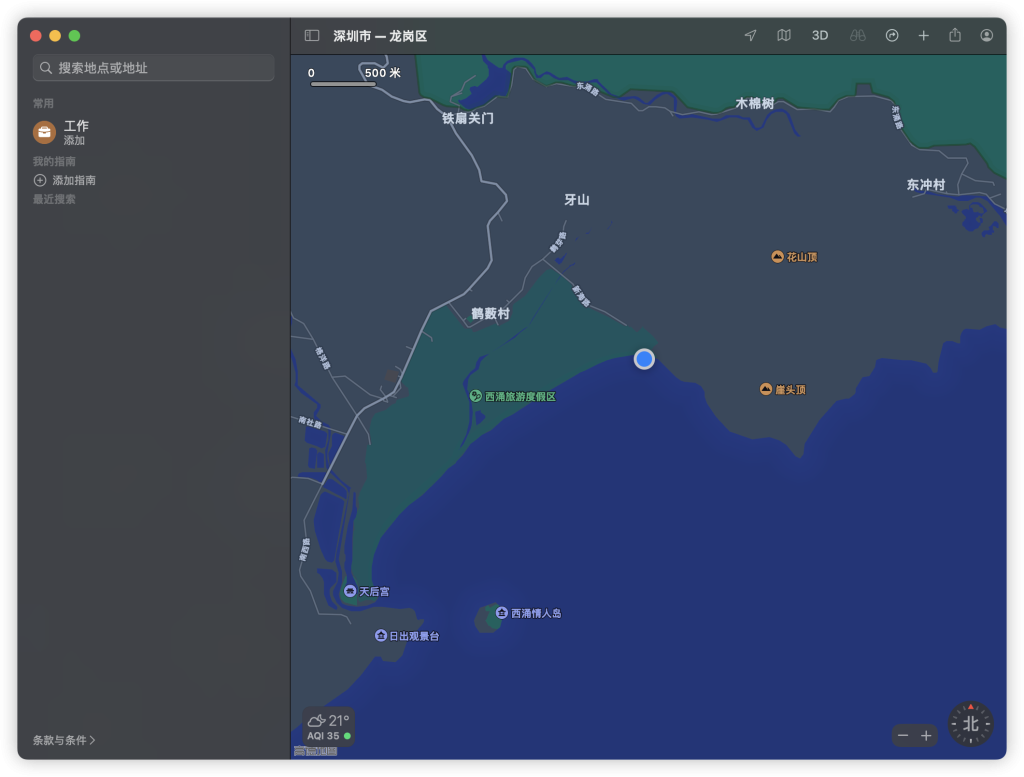Click the Look Around binoculars icon
This screenshot has width=1024, height=777.
[857, 36]
